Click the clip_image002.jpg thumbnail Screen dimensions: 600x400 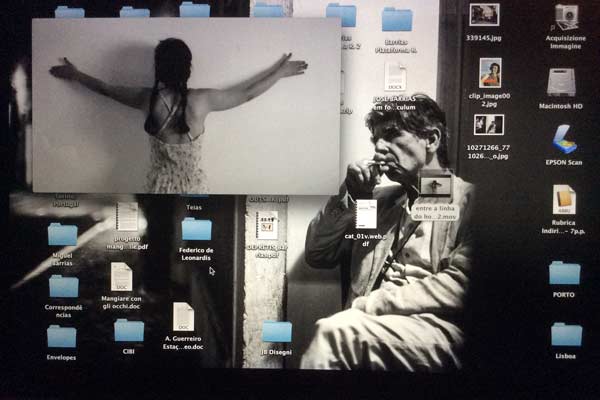click(490, 72)
